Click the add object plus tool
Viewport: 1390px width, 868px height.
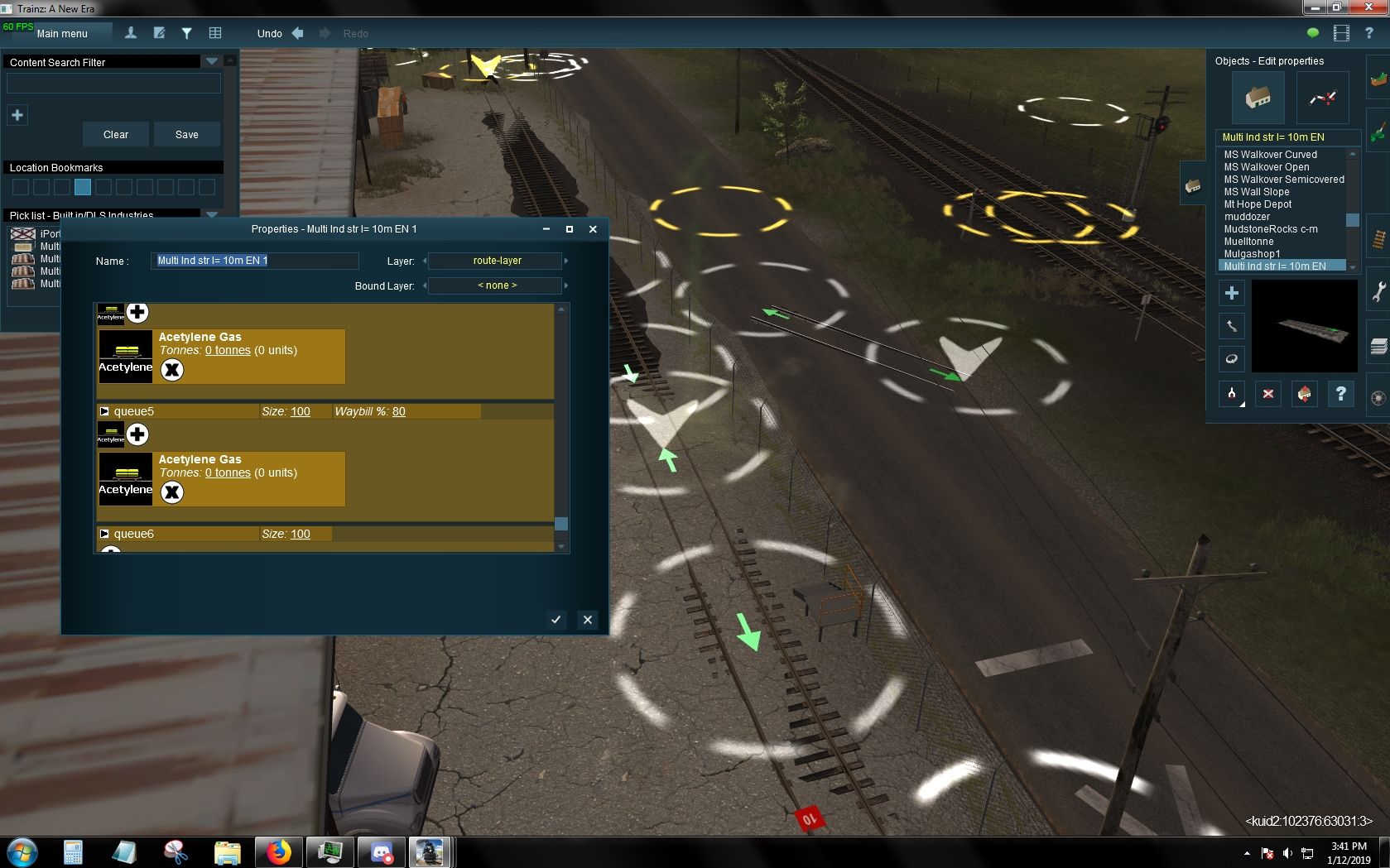tap(1231, 293)
